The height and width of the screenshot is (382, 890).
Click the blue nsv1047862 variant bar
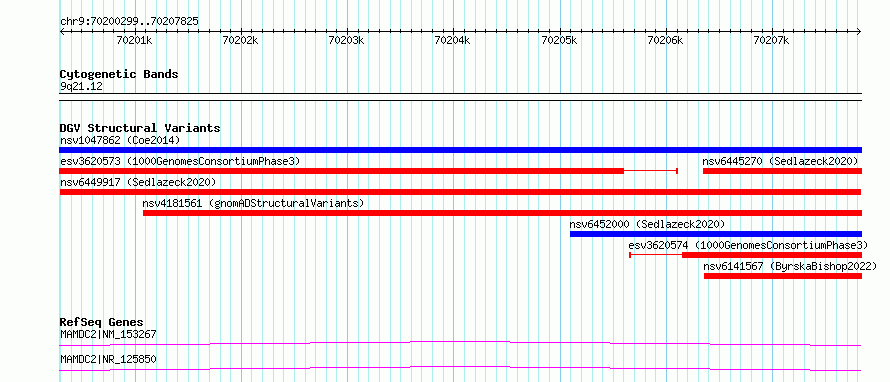pos(461,150)
